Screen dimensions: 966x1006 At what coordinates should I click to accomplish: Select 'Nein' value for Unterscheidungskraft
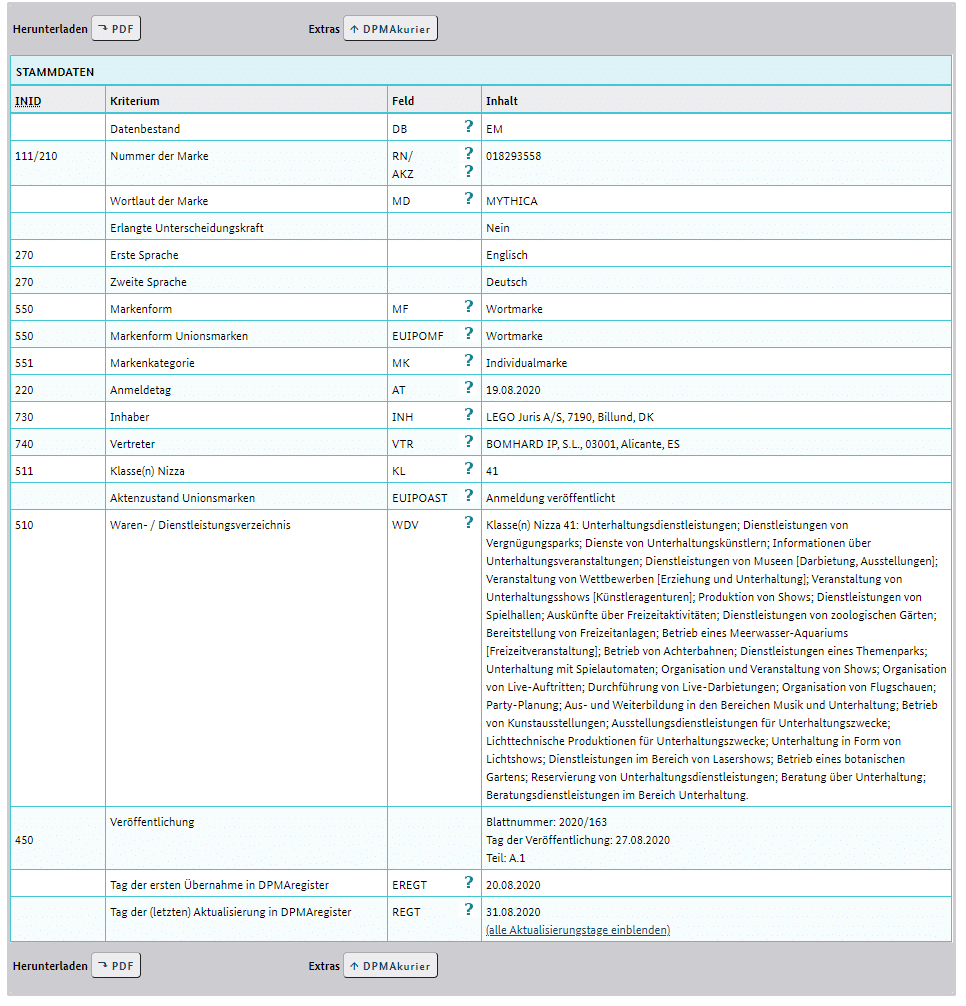(498, 228)
